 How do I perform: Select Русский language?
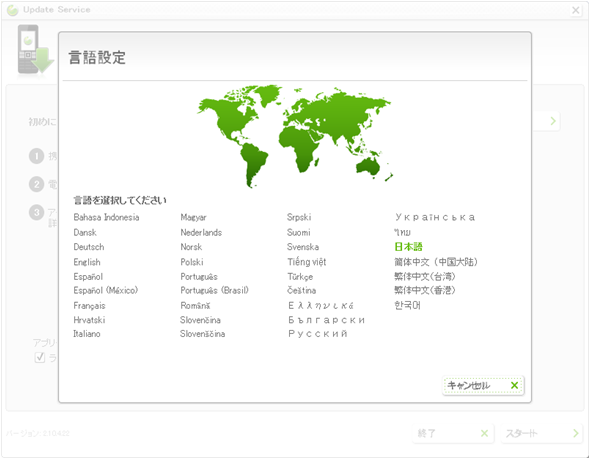(318, 334)
